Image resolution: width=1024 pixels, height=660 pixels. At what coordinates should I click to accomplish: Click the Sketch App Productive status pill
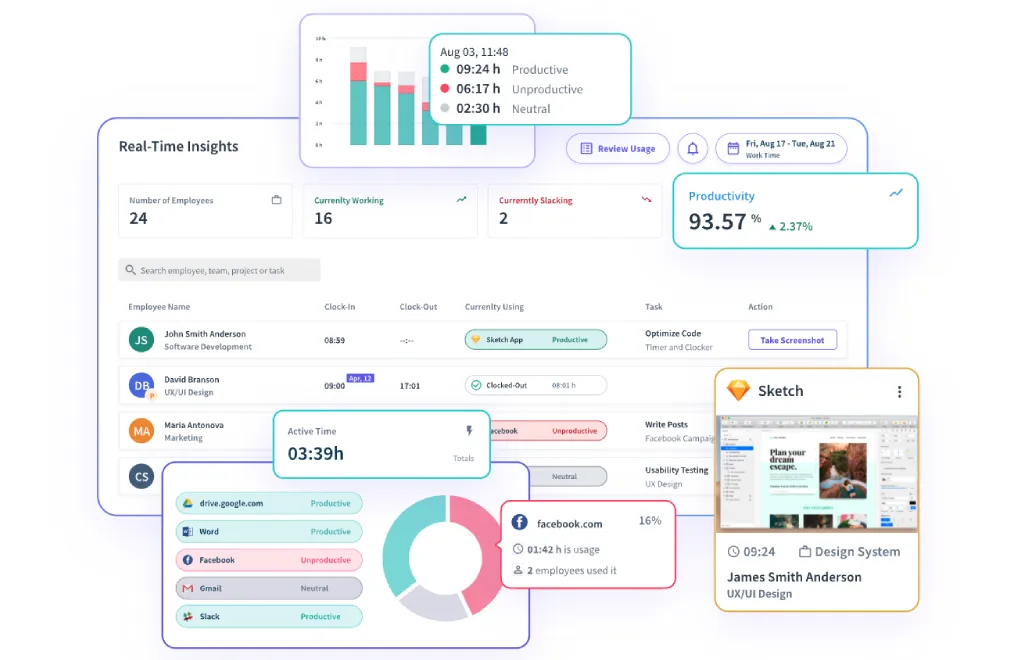(535, 340)
